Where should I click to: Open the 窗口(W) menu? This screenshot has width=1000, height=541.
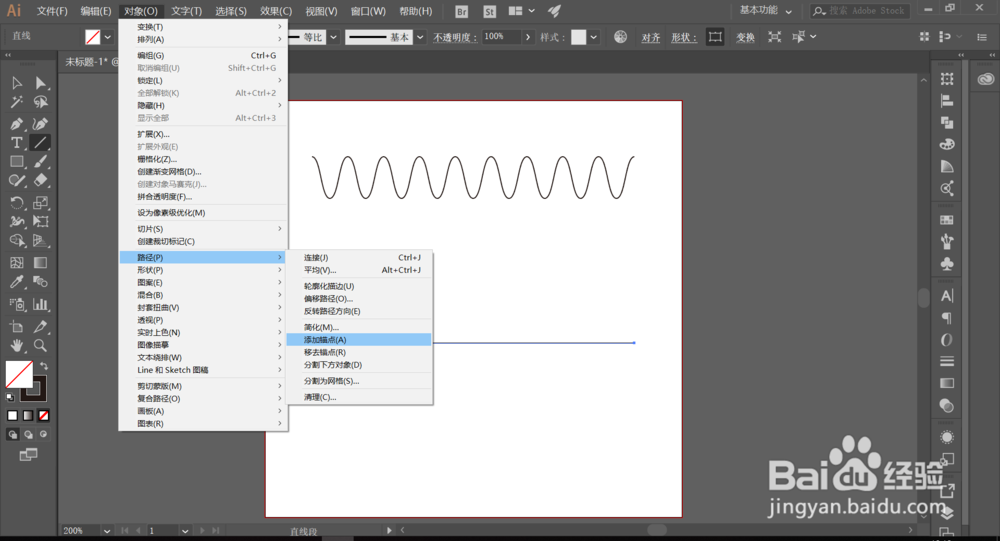pos(368,11)
